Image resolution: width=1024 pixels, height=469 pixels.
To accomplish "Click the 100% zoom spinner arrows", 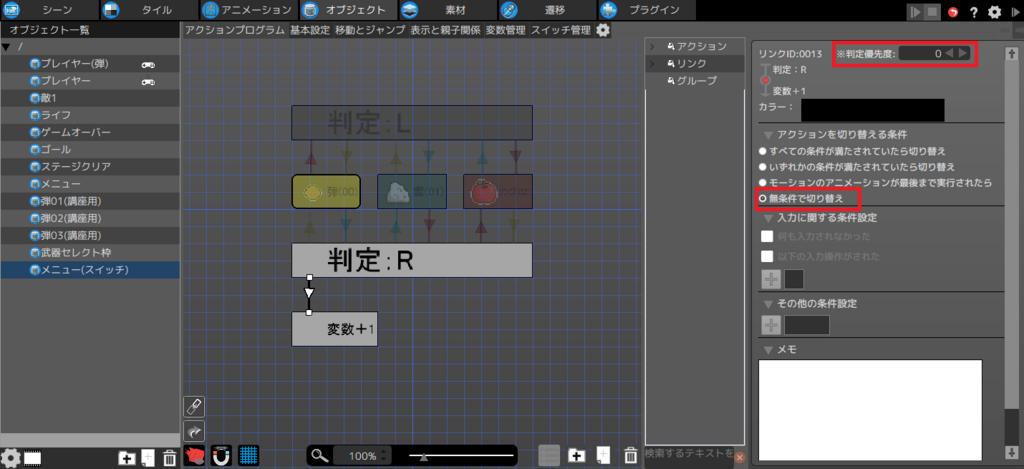I will pos(385,455).
